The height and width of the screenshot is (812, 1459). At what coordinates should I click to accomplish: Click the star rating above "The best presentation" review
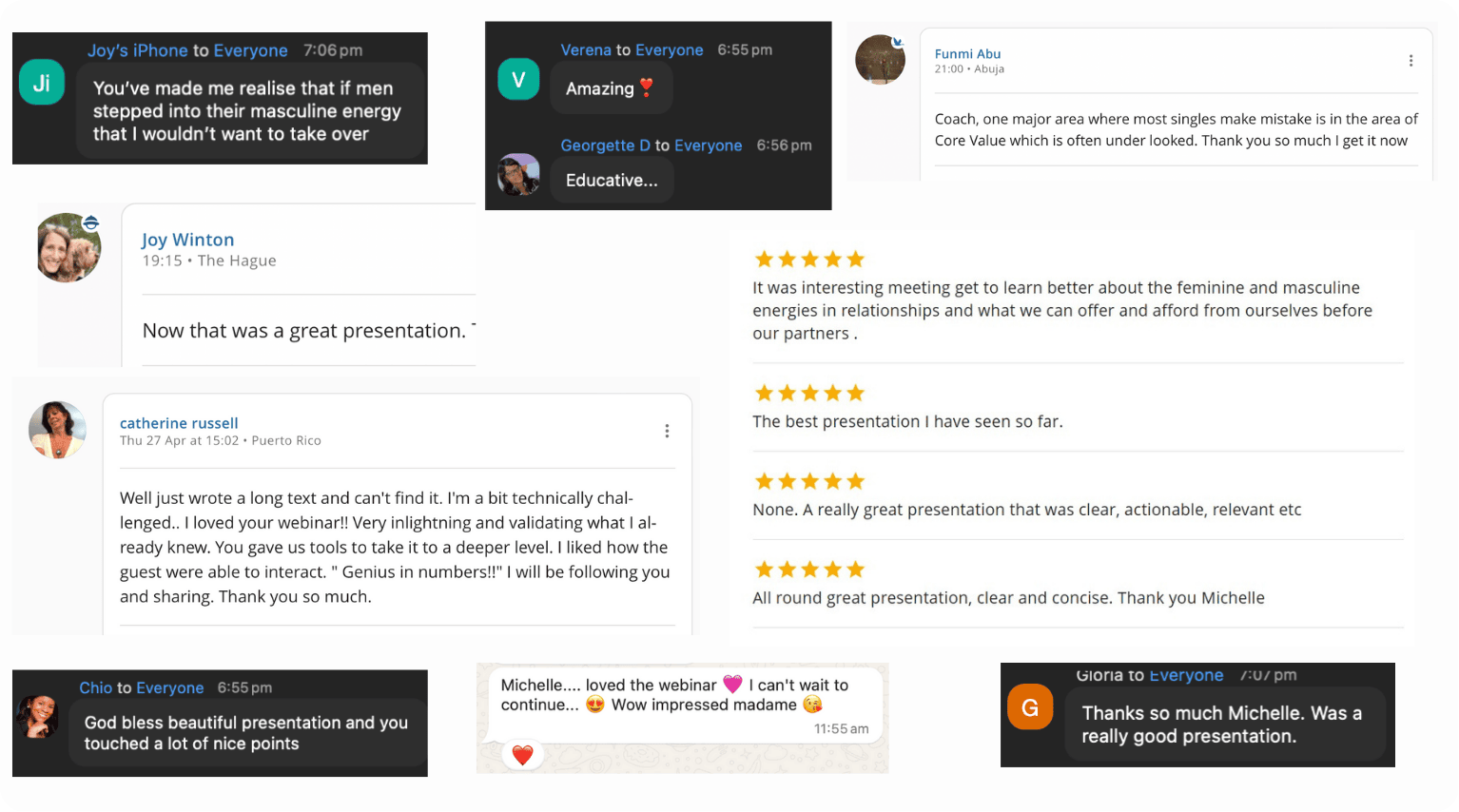(x=808, y=393)
